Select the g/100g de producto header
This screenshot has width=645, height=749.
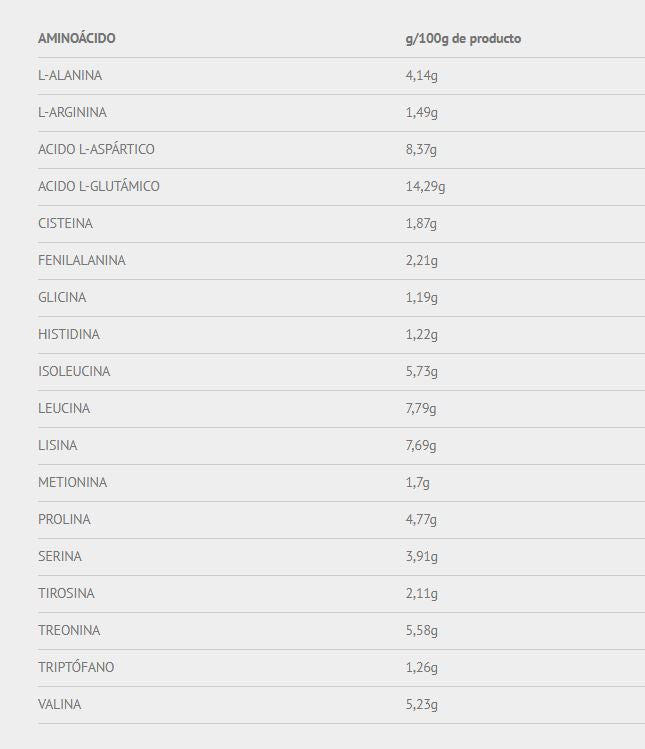(x=463, y=39)
